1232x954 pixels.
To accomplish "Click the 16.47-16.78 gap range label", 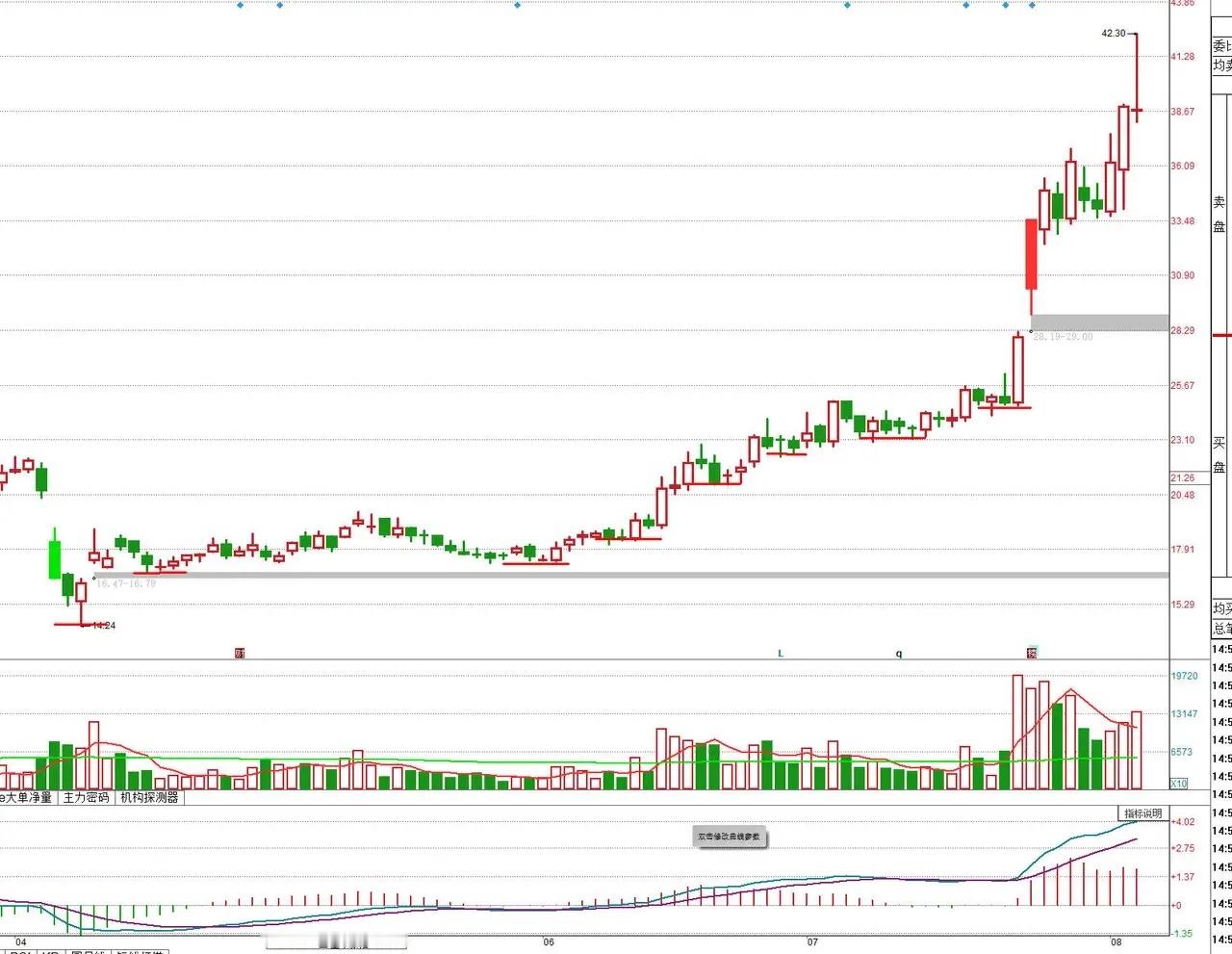I will 125,583.
